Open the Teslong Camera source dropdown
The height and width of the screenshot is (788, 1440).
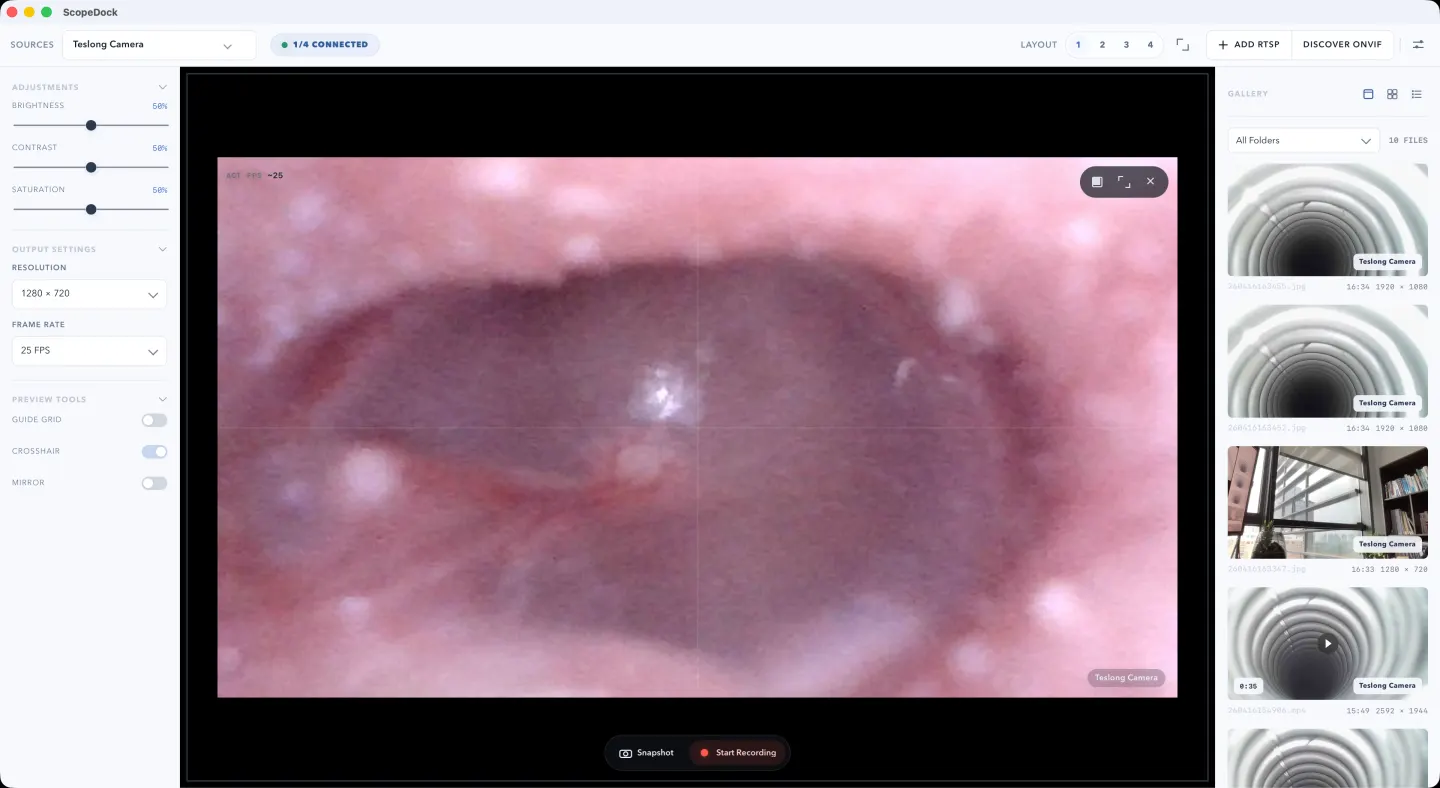point(159,45)
